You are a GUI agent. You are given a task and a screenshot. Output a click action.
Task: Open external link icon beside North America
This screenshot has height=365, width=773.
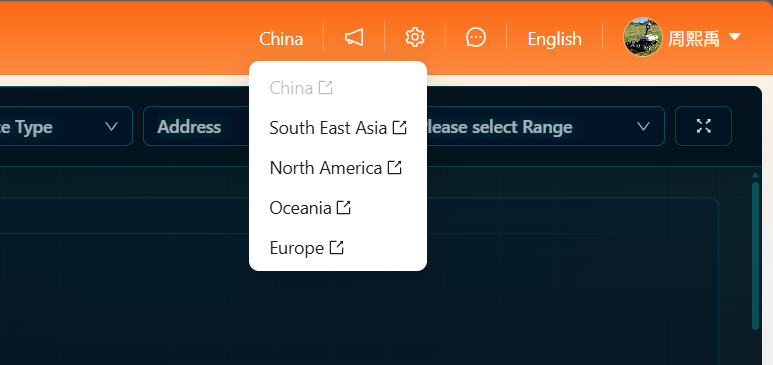pos(394,168)
